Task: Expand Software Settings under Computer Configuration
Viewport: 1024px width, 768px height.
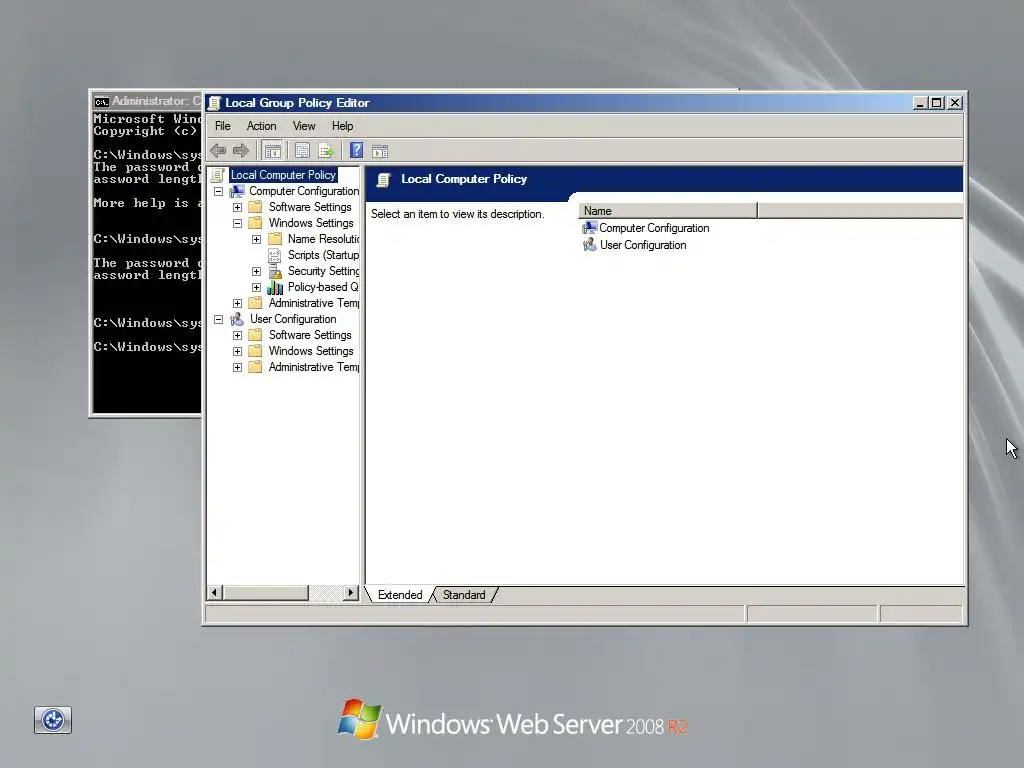Action: click(238, 207)
